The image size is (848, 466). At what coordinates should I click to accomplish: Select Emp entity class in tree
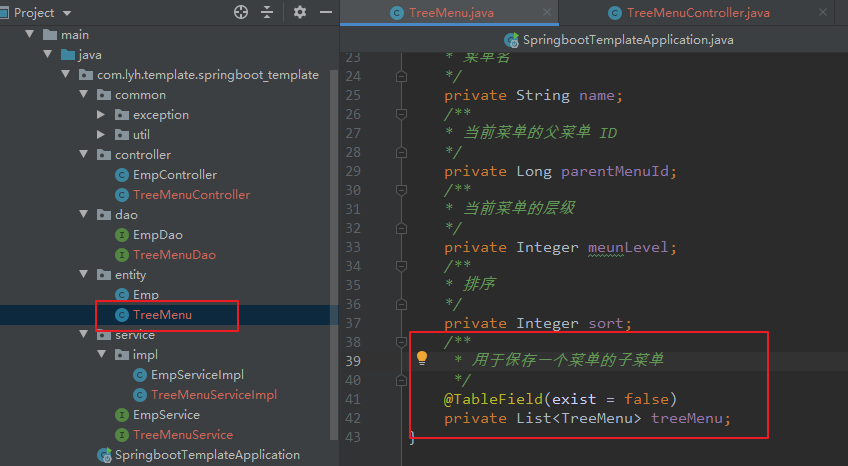[x=146, y=295]
